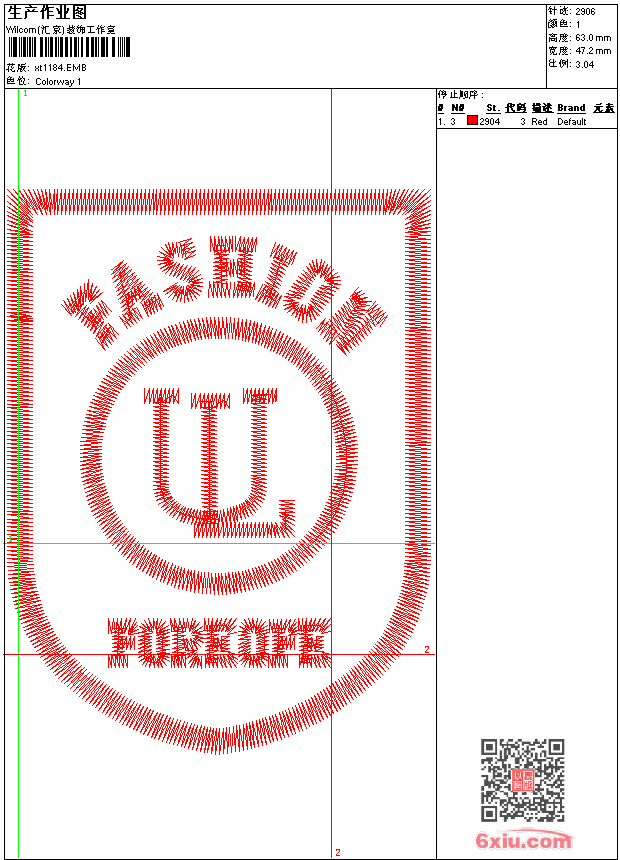Click the Wilcom(汇京)装饰工作室 studio name
The image size is (620, 860).
point(60,30)
